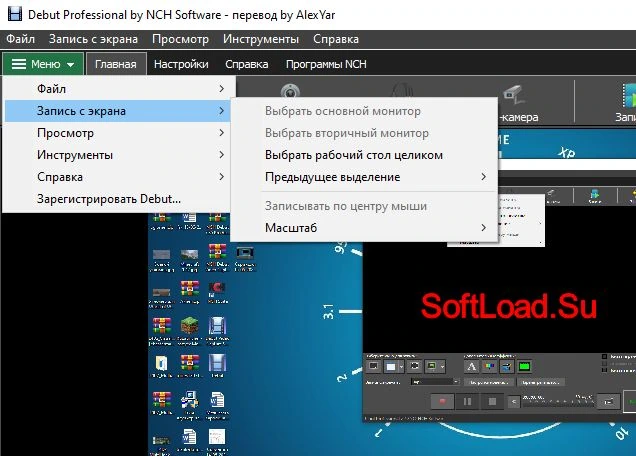Click the monitor-shaped desktop icon in preview
Viewport: 636px width, 456px height.
(245, 253)
